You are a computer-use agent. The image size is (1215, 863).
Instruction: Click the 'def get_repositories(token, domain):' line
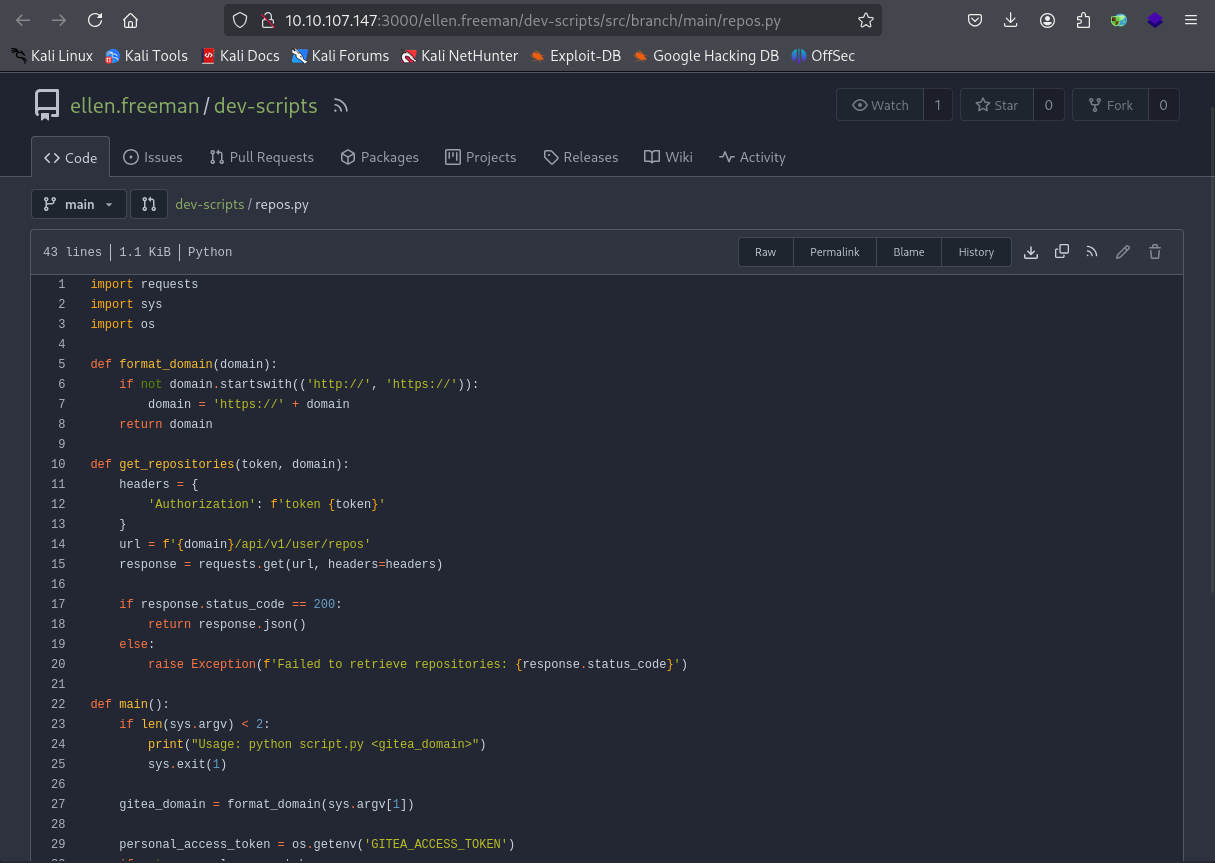[219, 464]
